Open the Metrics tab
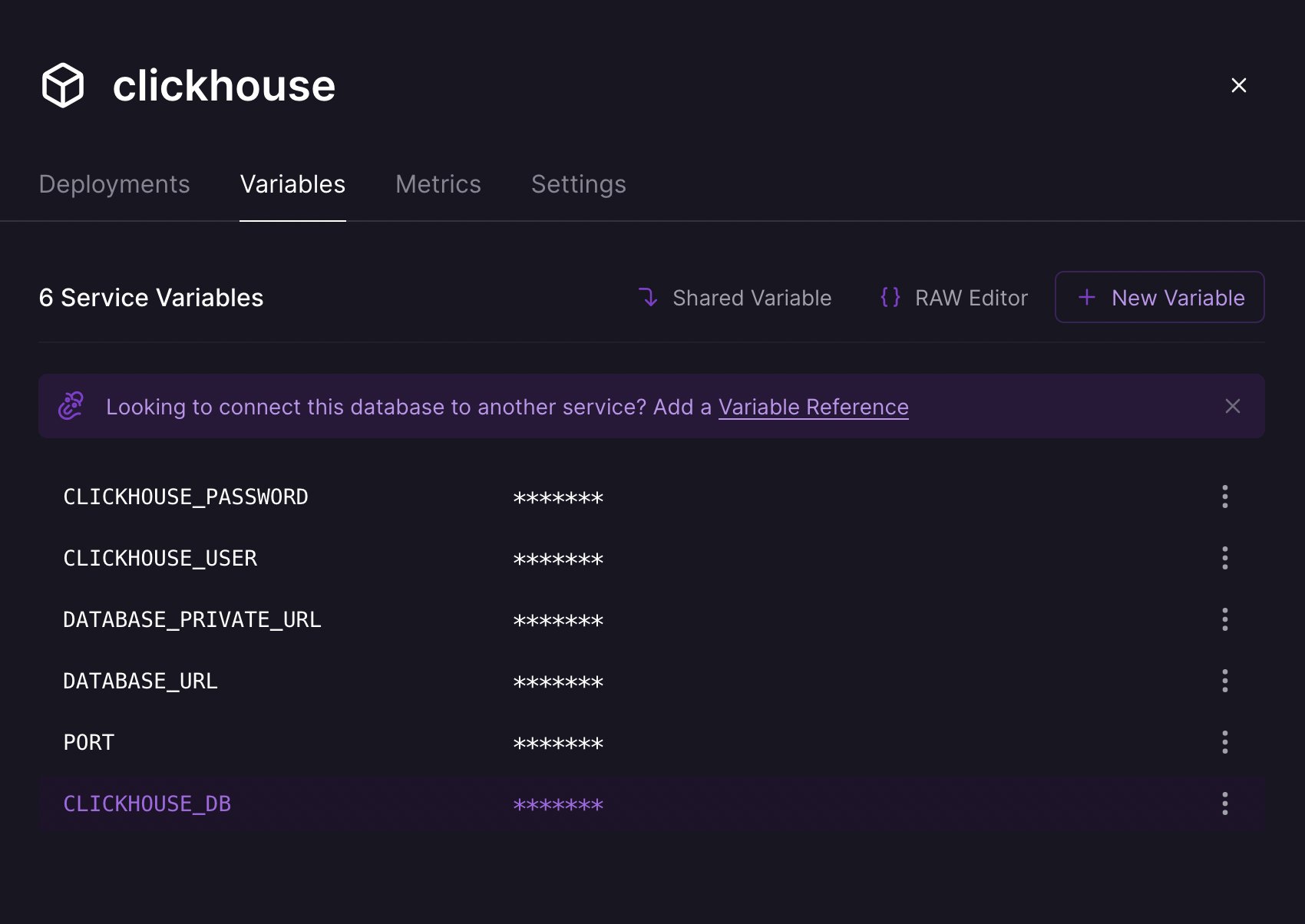 (438, 184)
